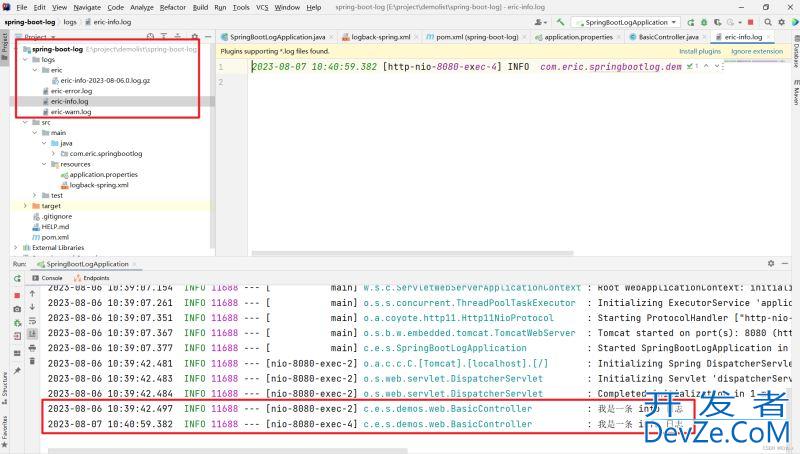Rerun the application from the Run panel

tap(17, 279)
